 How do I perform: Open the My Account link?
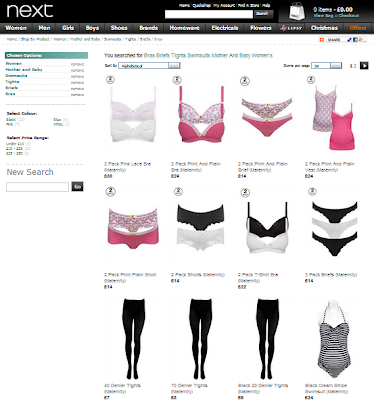(224, 5)
